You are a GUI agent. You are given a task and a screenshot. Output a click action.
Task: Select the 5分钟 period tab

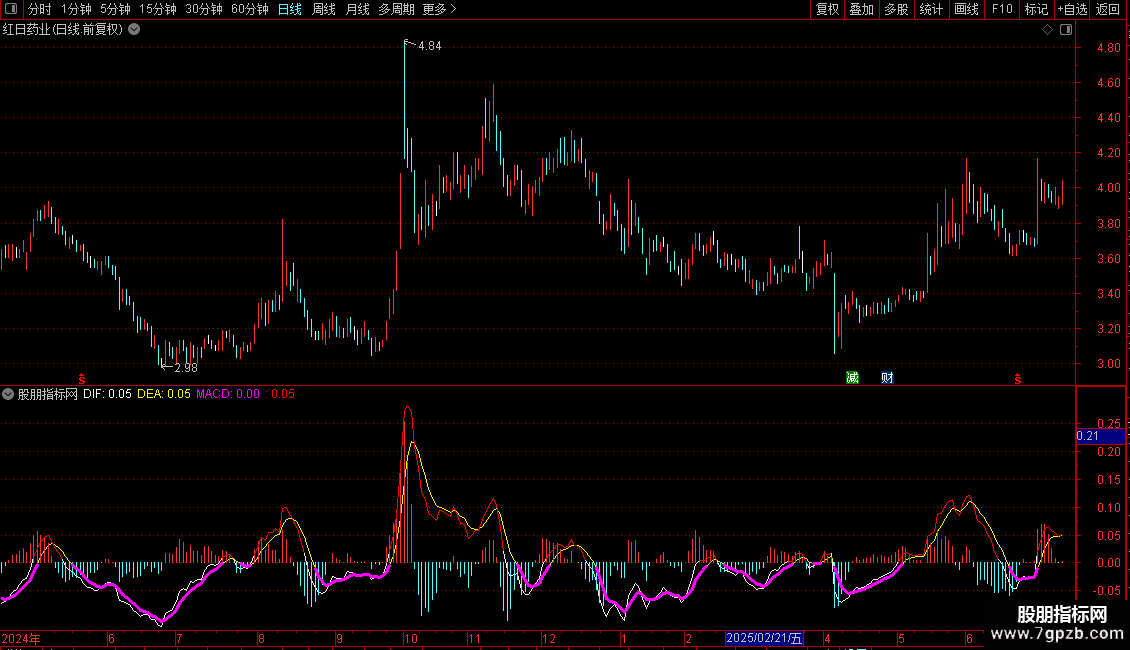pyautogui.click(x=115, y=9)
